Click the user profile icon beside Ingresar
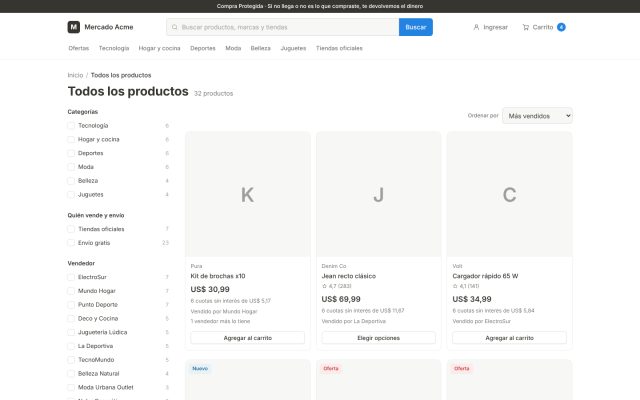Screen dimensions: 640x400 click(476, 27)
